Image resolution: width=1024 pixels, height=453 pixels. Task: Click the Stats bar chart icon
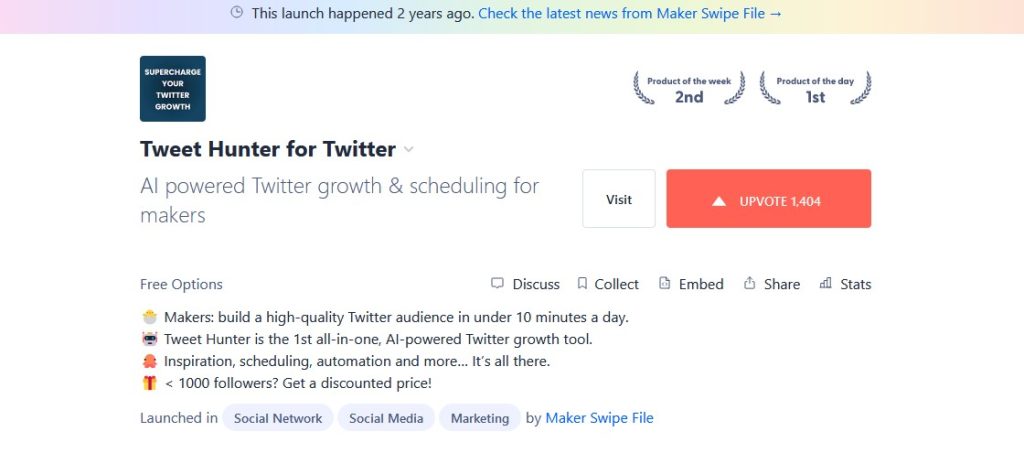pos(825,283)
